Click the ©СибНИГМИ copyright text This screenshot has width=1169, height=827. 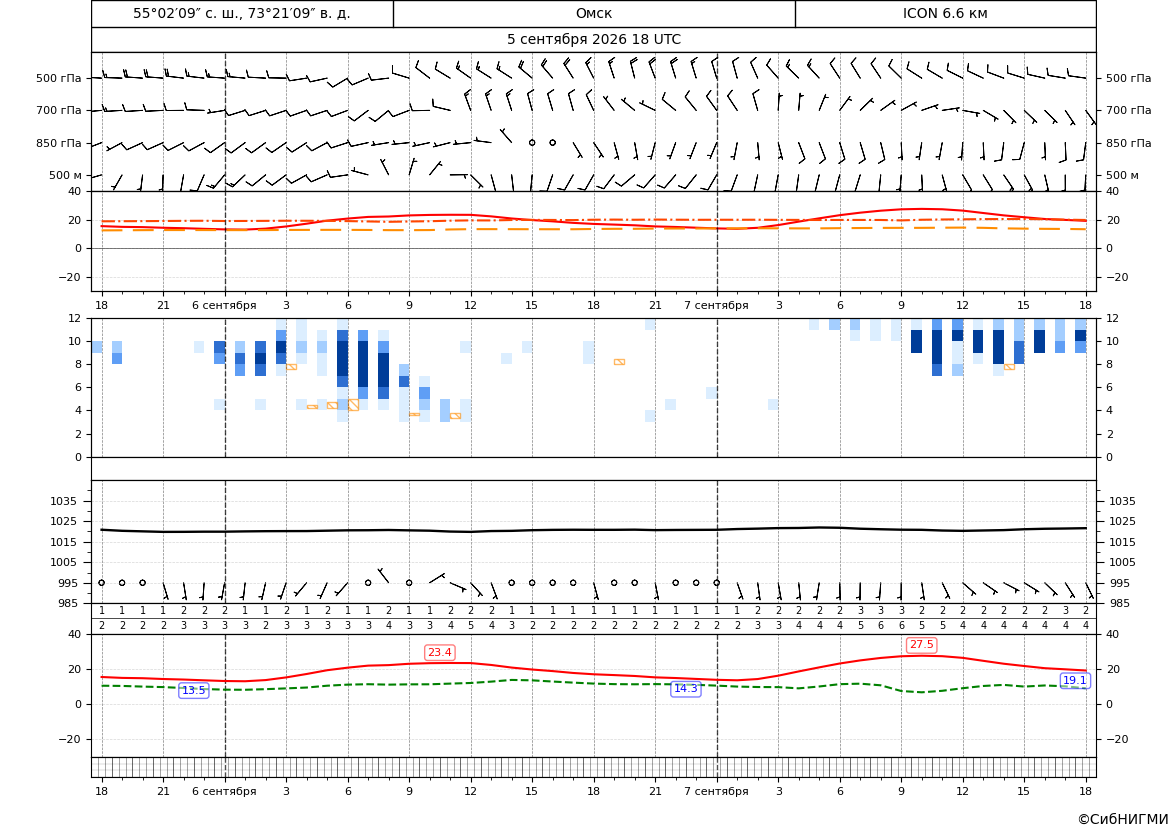coord(1123,819)
